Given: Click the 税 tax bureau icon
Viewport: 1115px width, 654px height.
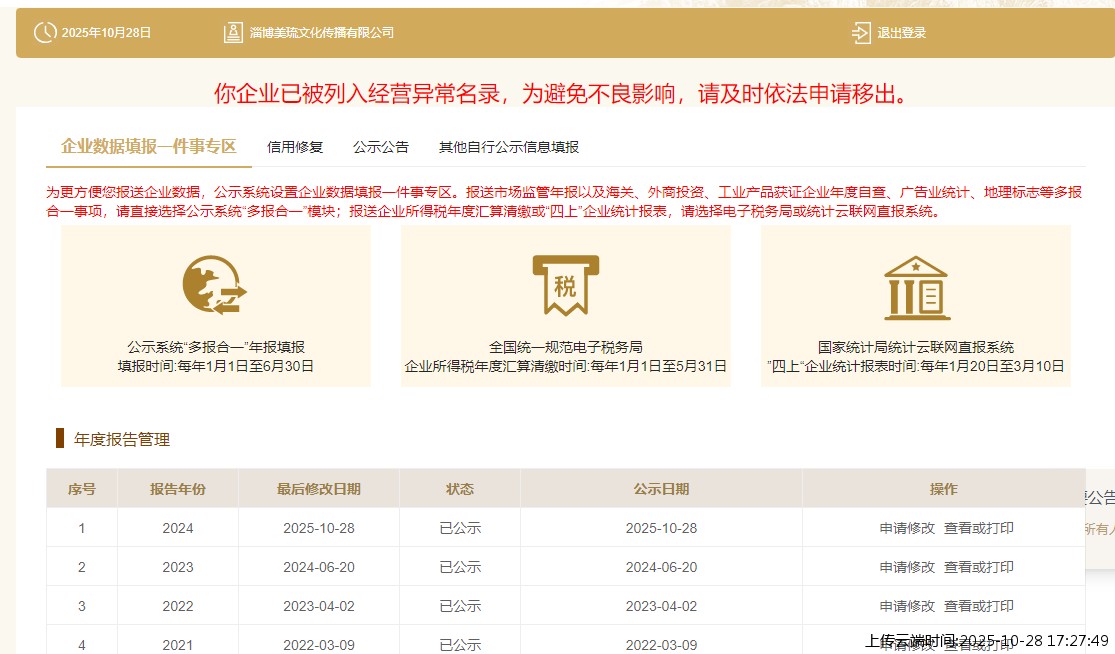Looking at the screenshot, I should click(565, 284).
